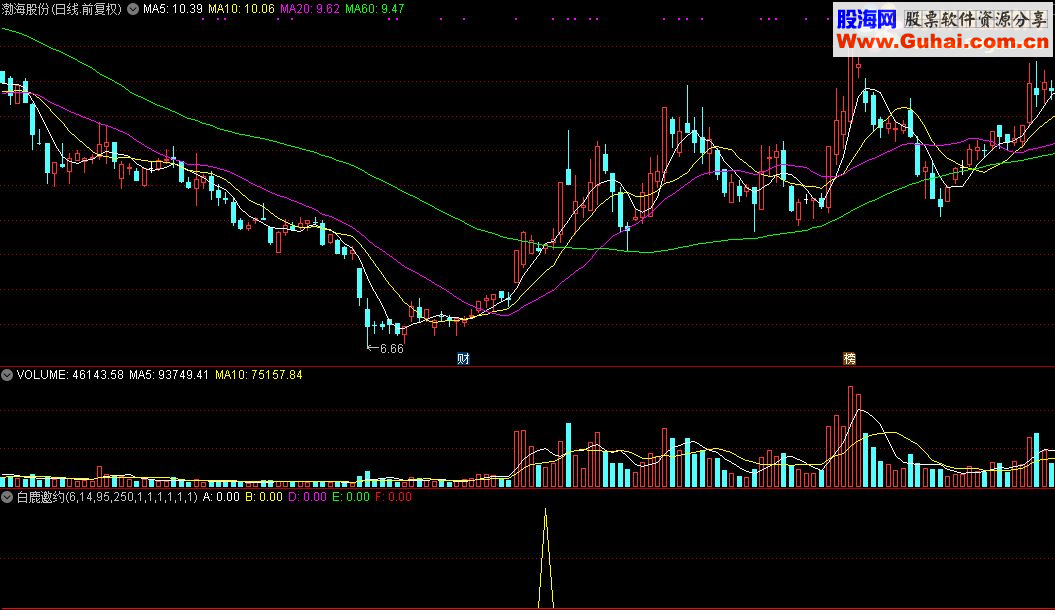Select the volume MA5: 93749.41 label
The width and height of the screenshot is (1055, 610).
click(169, 375)
